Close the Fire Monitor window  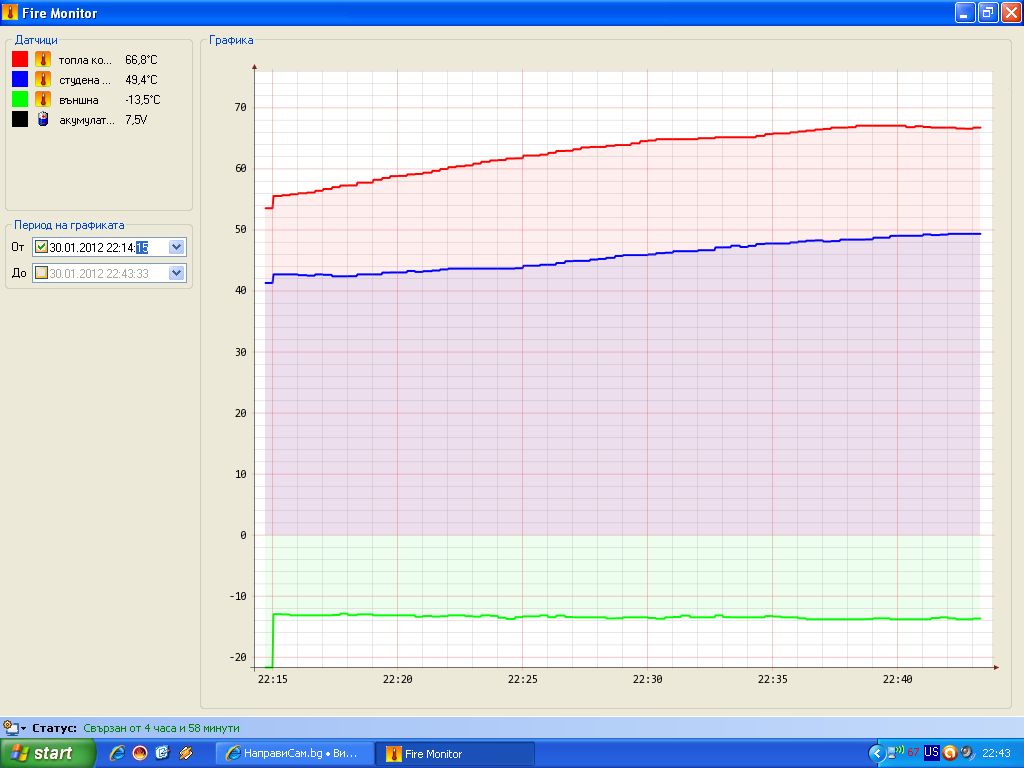point(1011,12)
